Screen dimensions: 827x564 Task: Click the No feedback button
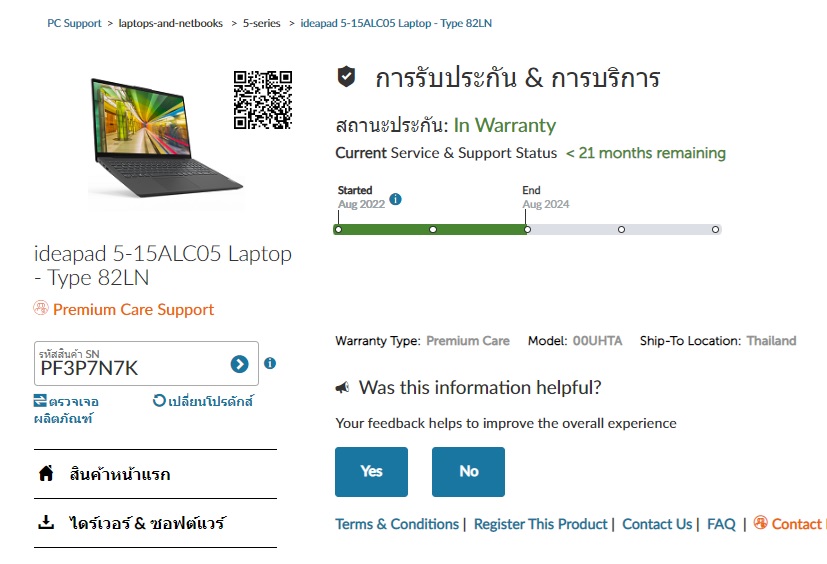click(x=468, y=472)
